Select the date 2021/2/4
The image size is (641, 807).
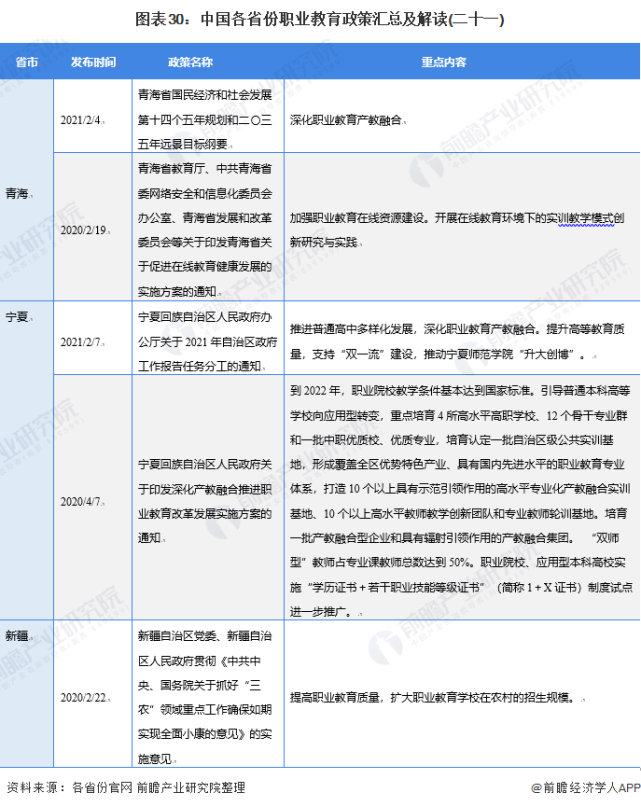coord(81,120)
